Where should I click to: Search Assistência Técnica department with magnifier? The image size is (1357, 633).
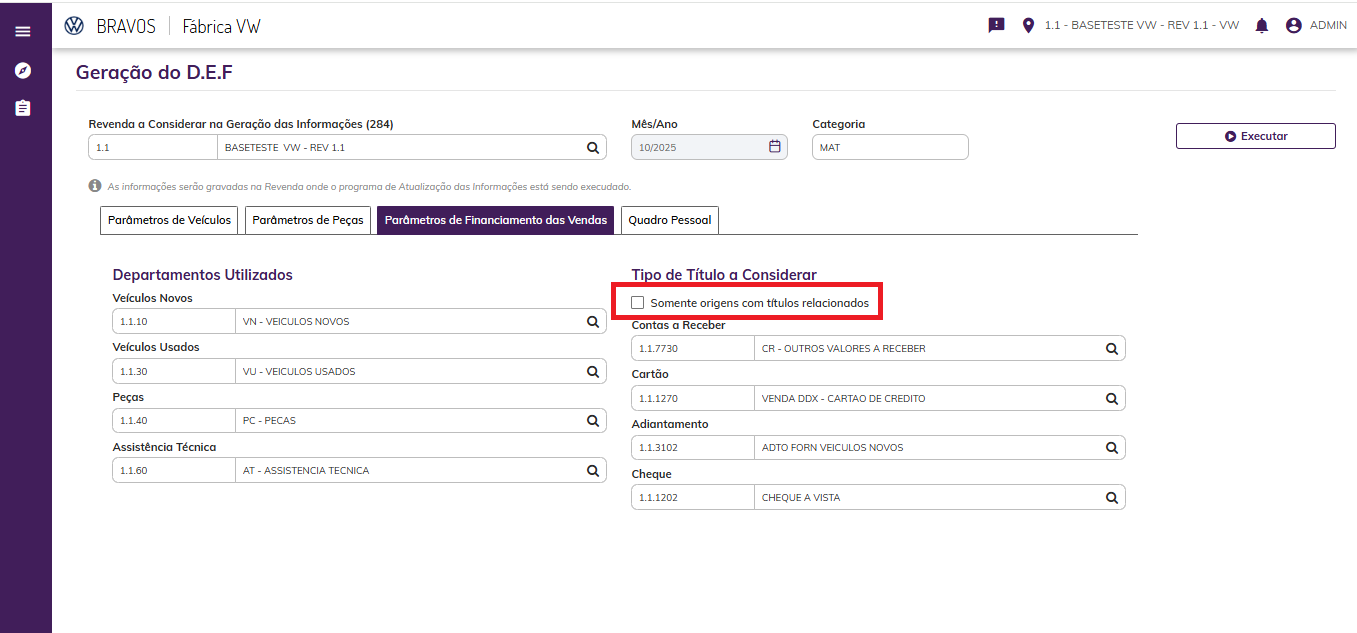coord(593,470)
